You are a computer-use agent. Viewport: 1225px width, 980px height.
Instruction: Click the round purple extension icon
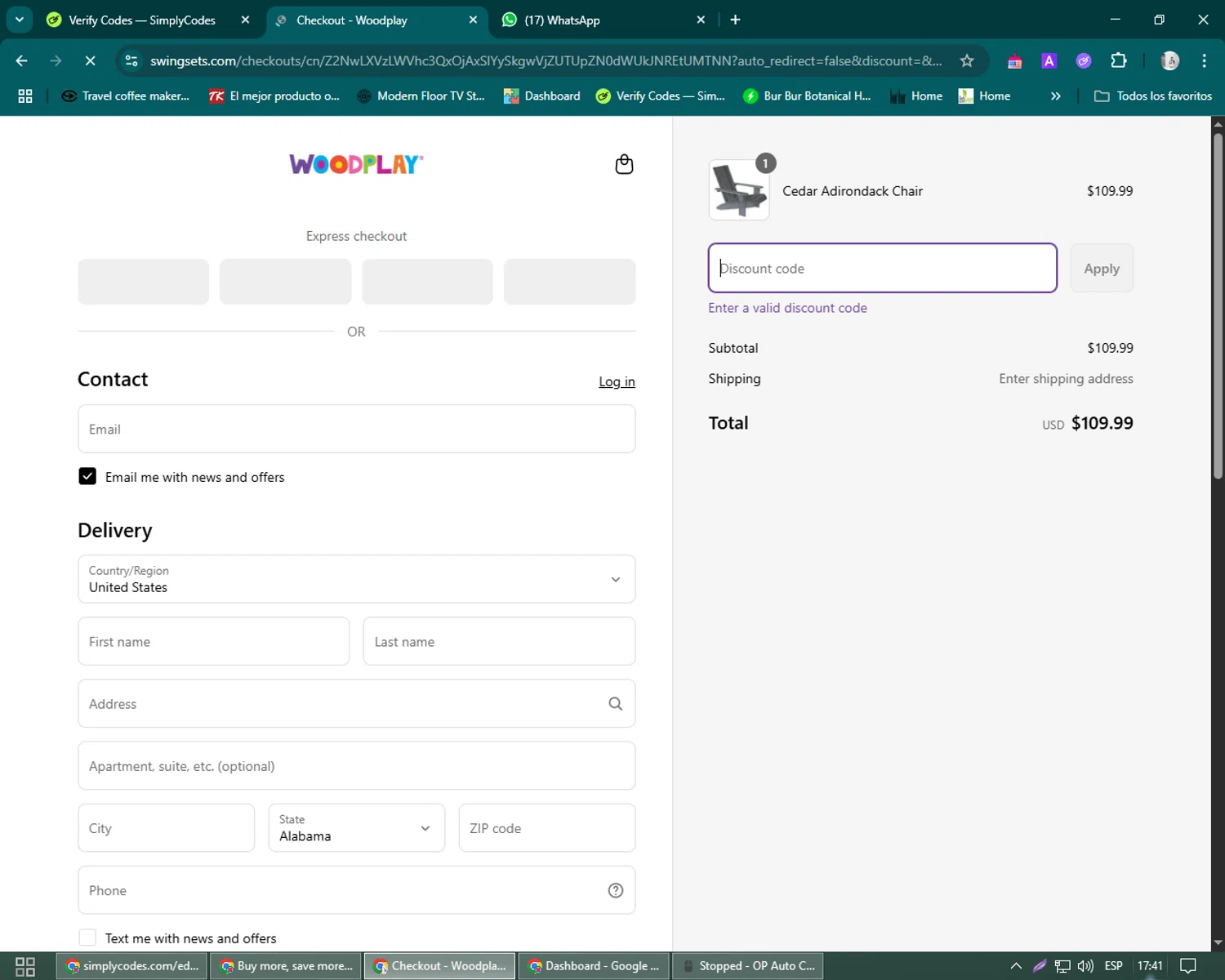1084,60
